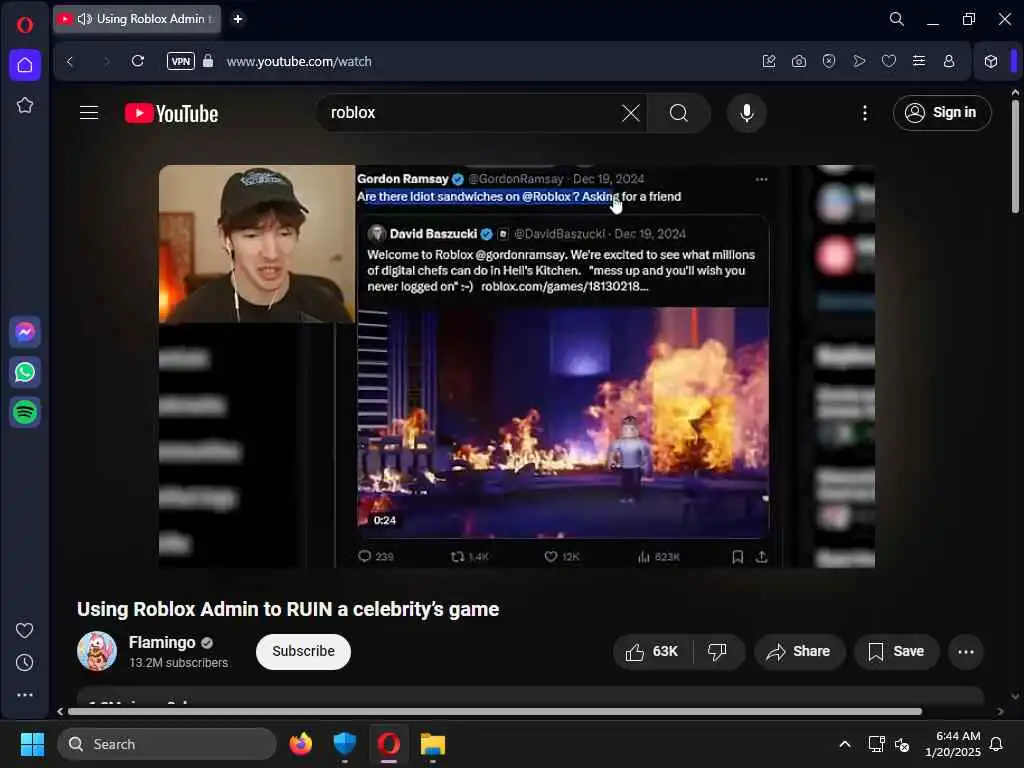
Task: Open Pinboards heart in the sidebar
Action: coord(24,630)
